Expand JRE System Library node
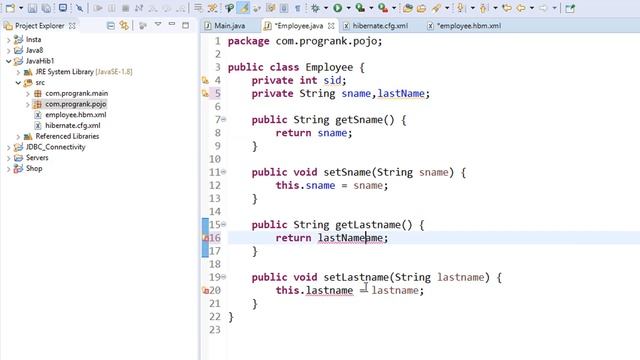 (x=18, y=72)
